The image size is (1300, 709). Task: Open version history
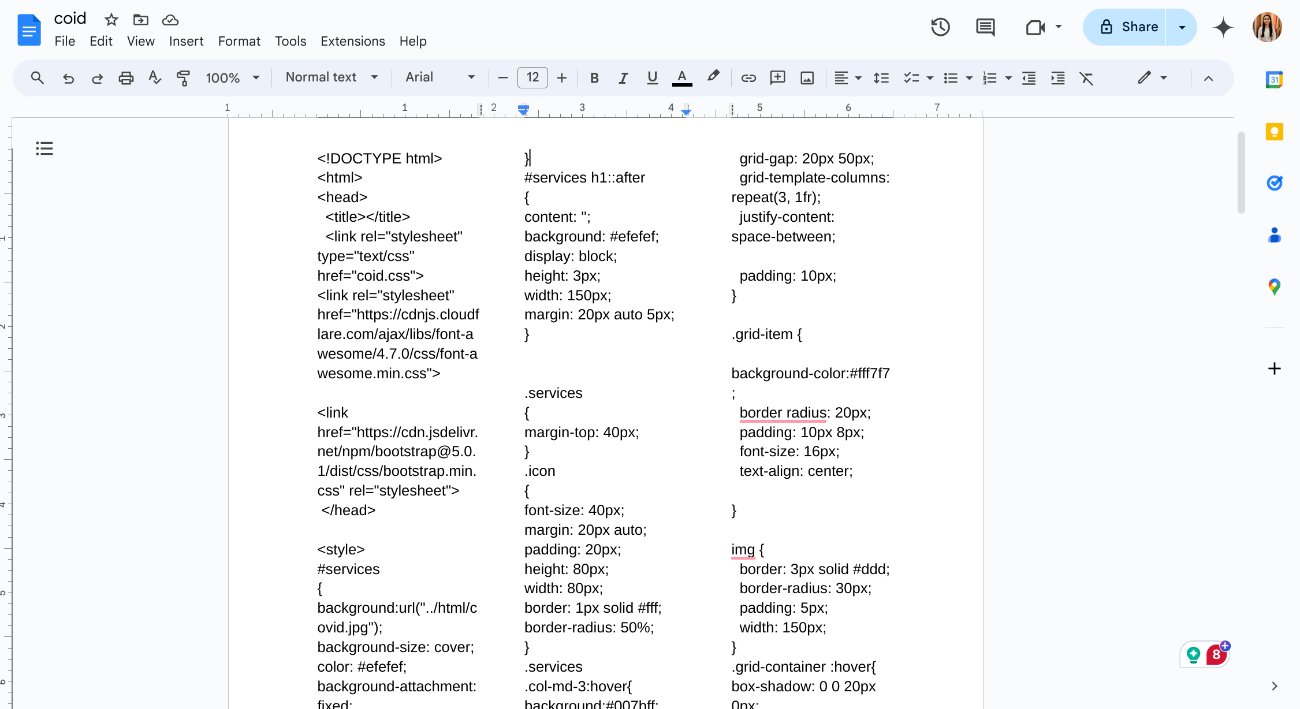pos(940,28)
